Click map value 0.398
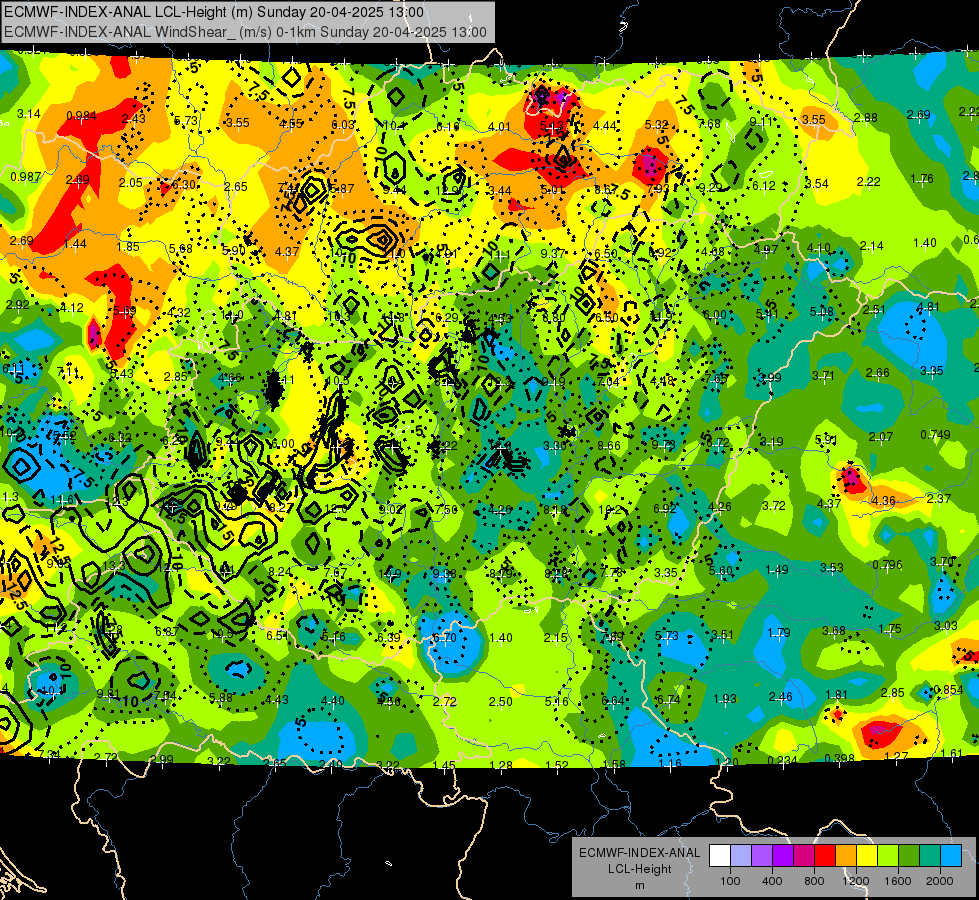 (x=839, y=758)
